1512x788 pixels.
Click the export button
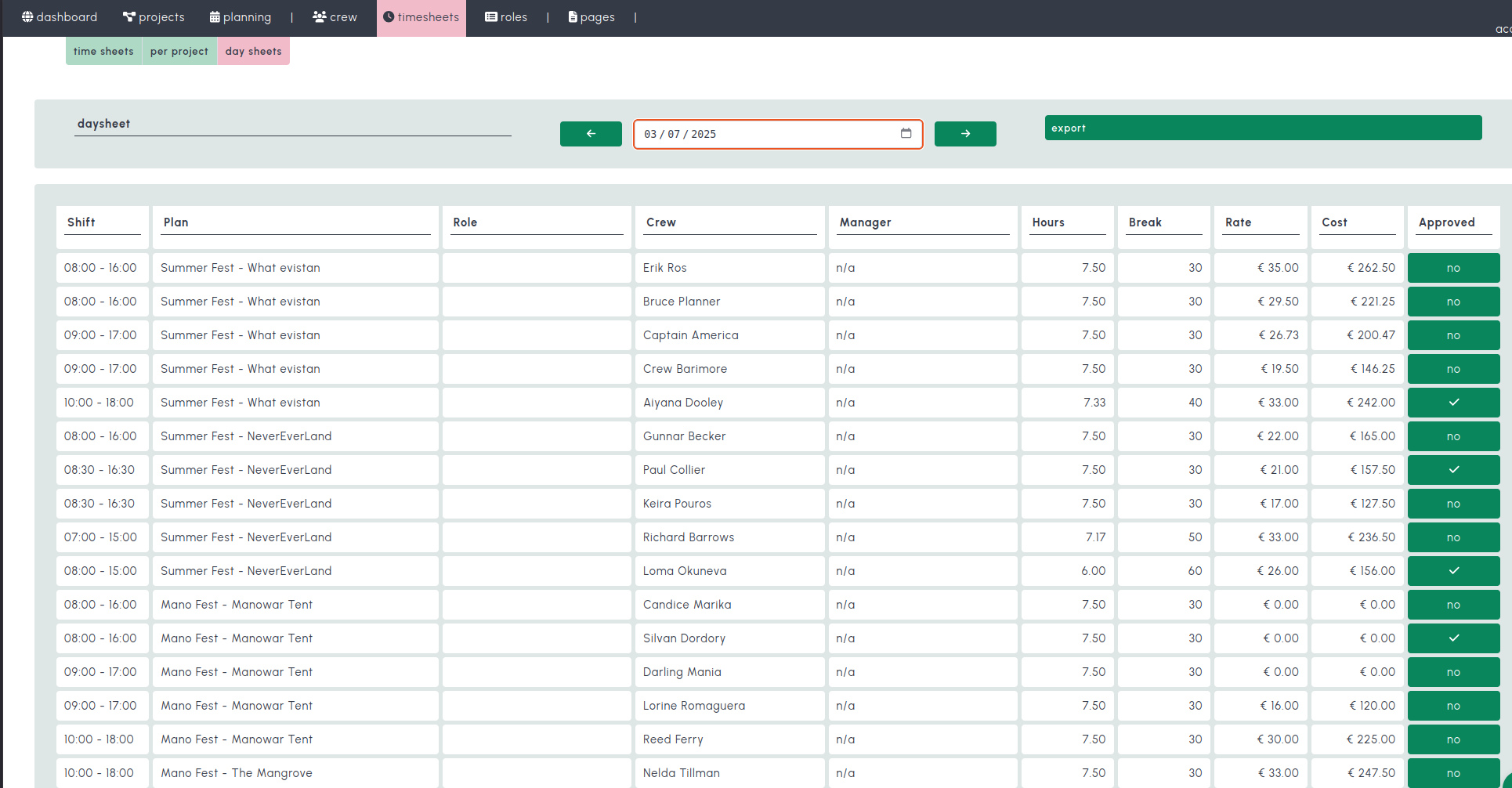point(1261,127)
